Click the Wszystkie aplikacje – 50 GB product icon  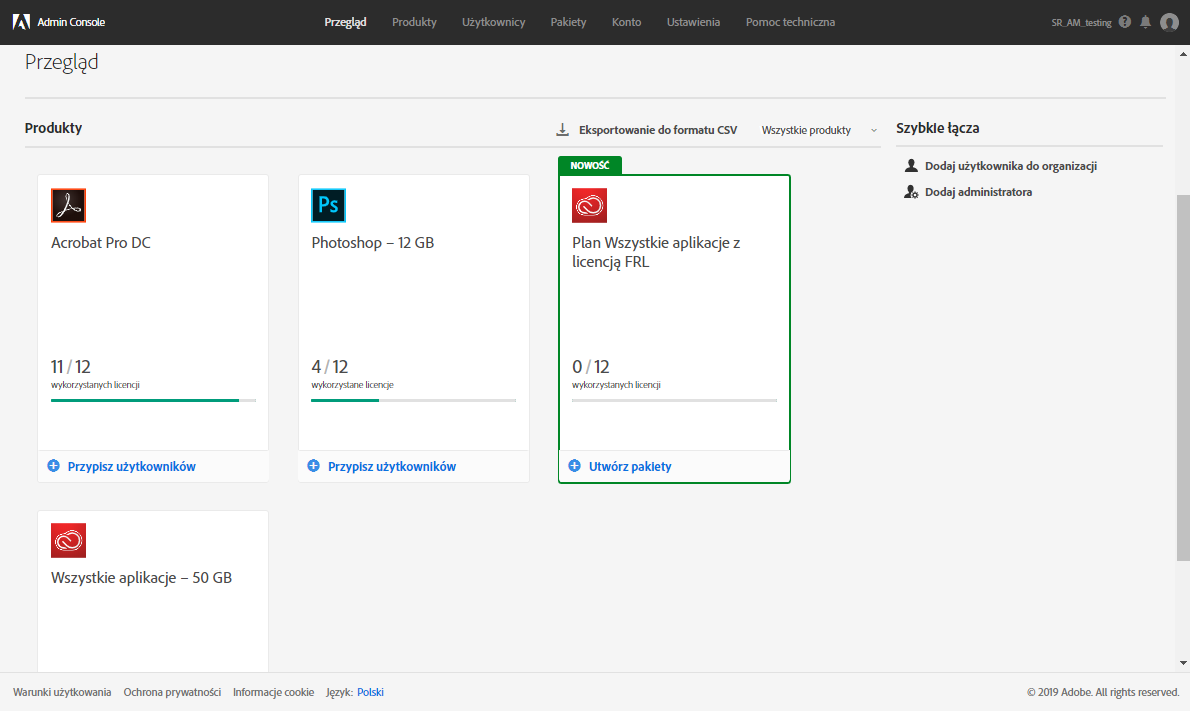[x=68, y=540]
